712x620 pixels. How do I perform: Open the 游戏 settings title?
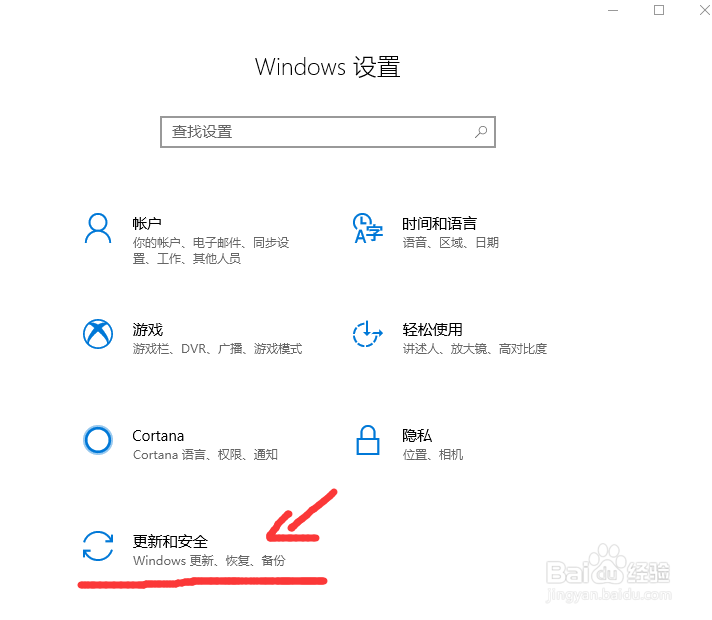click(148, 329)
